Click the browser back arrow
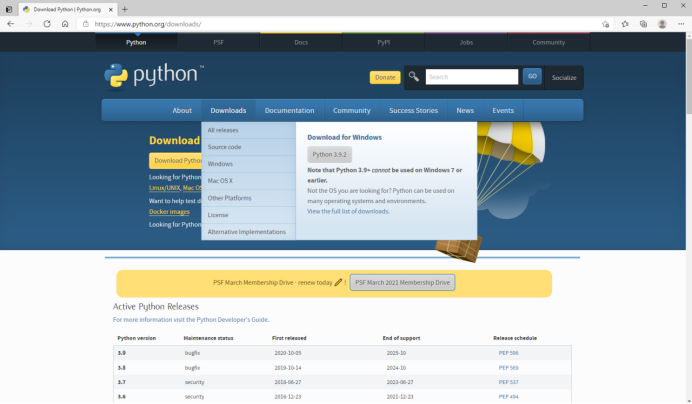The image size is (692, 404). [11, 24]
